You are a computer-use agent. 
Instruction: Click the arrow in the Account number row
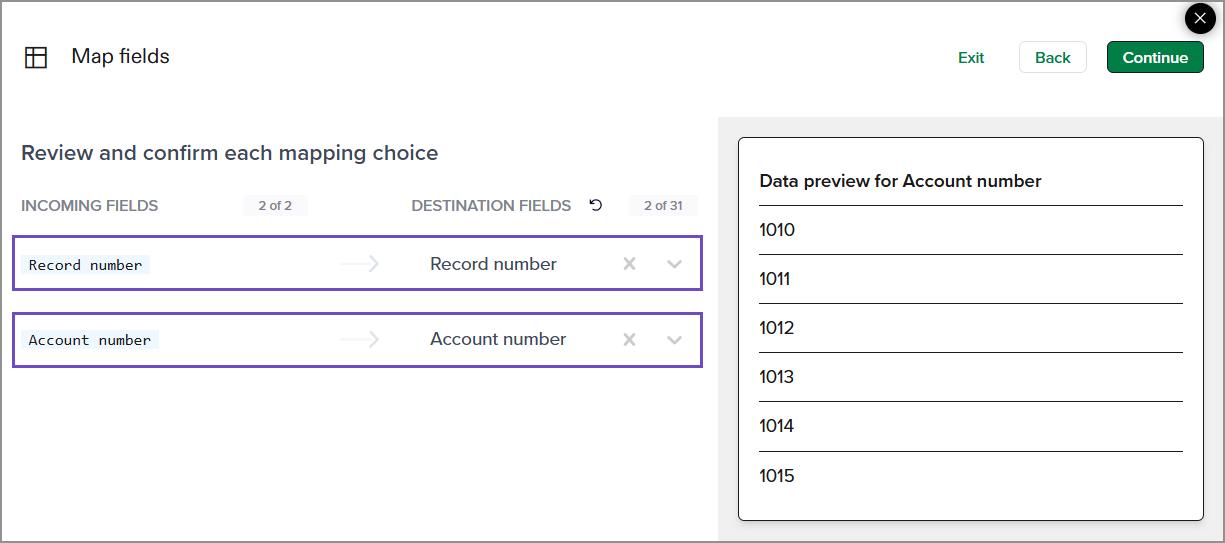pos(359,340)
